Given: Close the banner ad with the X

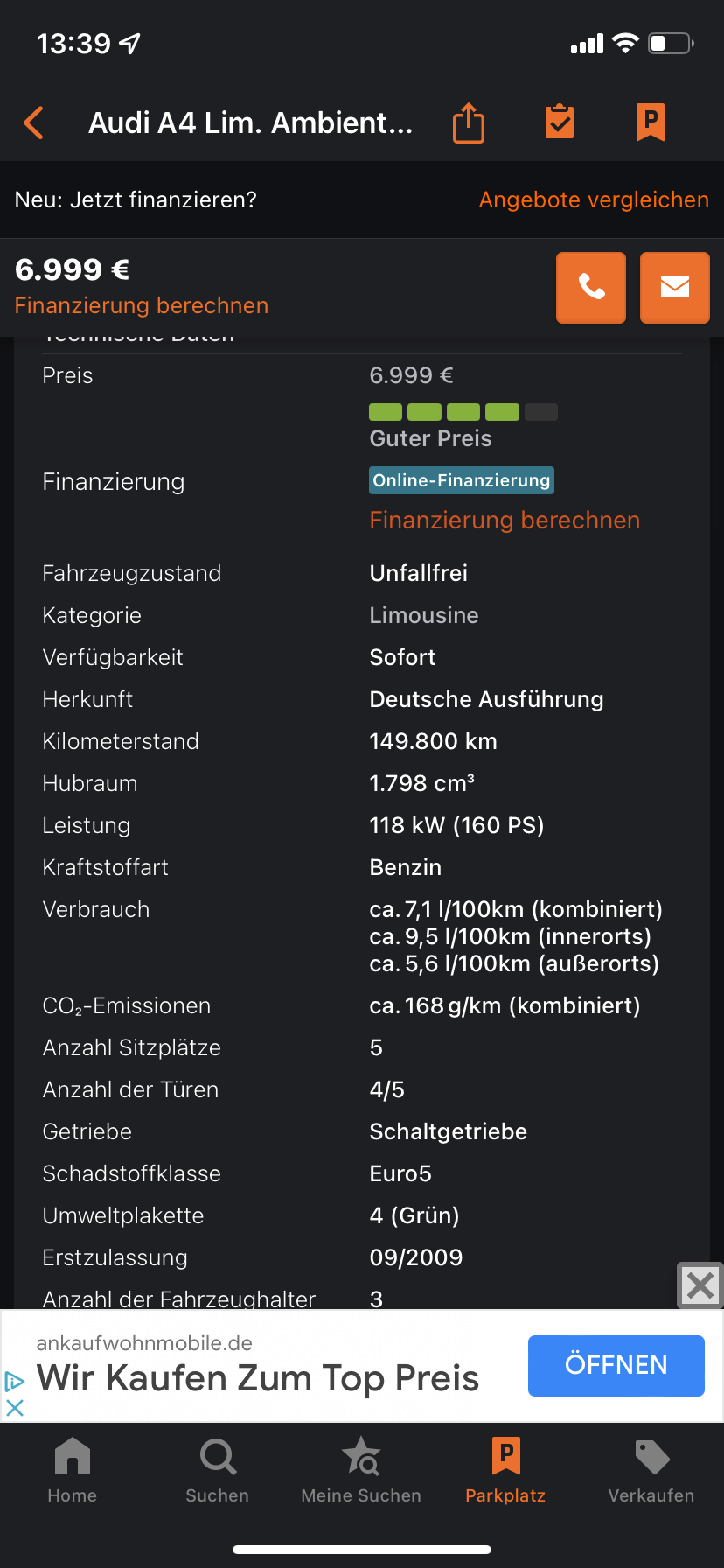Looking at the screenshot, I should pos(700,1285).
